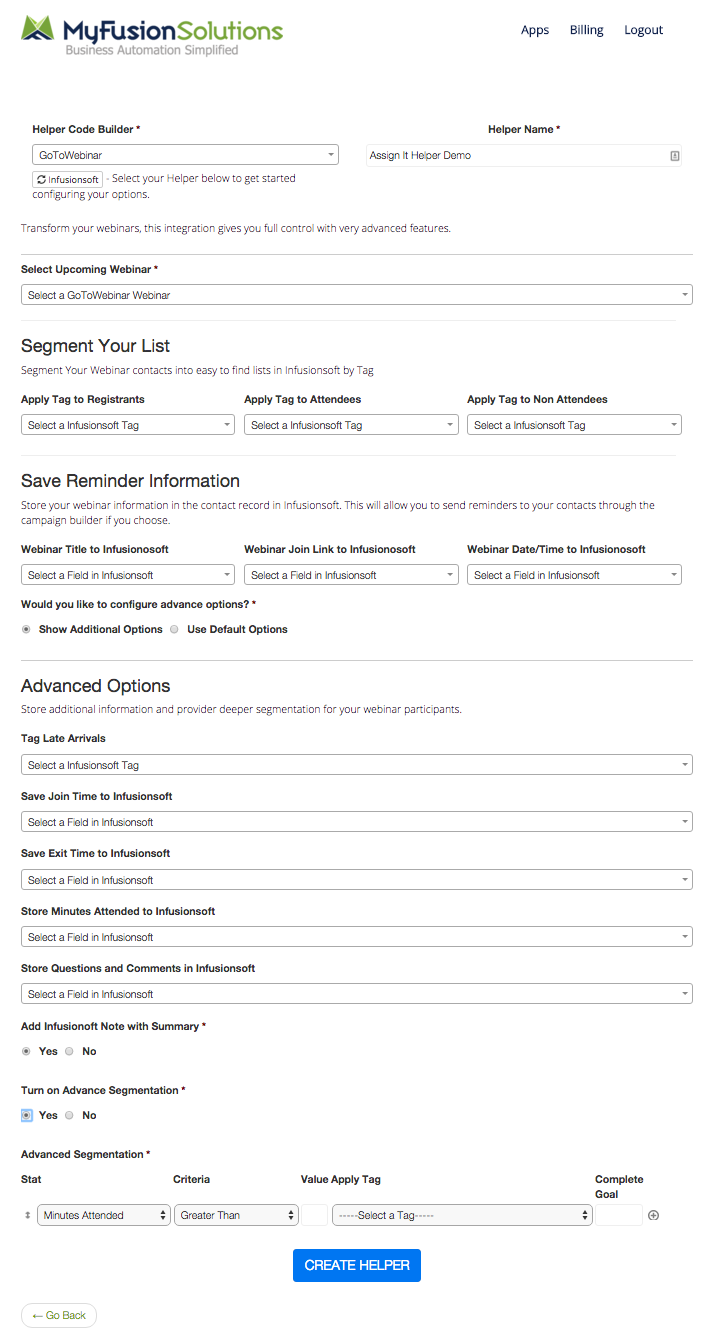Click Logout in top navigation

coord(644,30)
